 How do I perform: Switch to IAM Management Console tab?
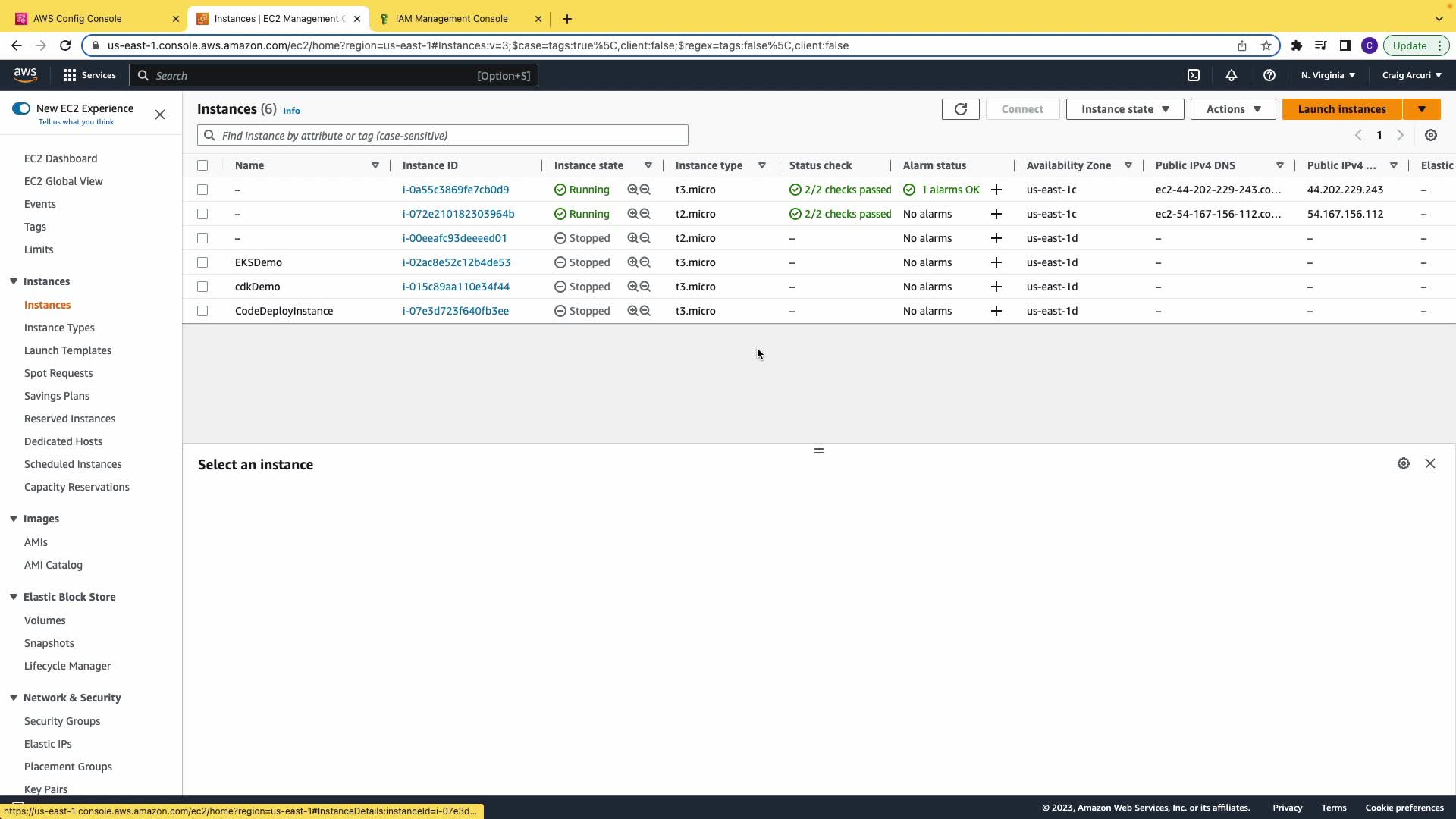[x=452, y=19]
